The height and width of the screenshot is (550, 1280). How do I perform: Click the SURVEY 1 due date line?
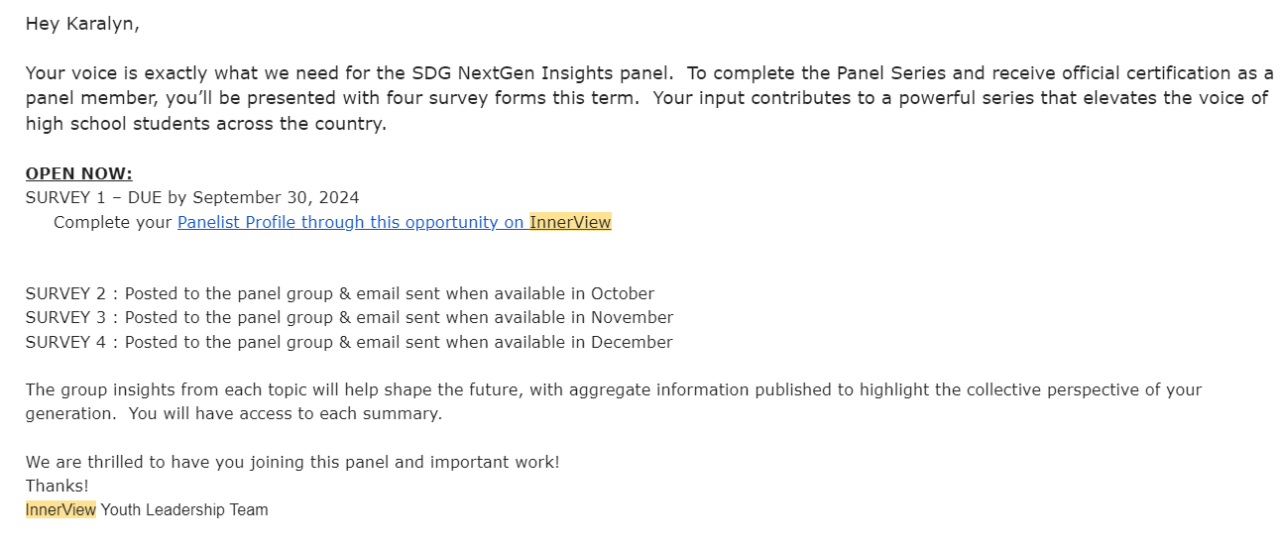tap(192, 197)
